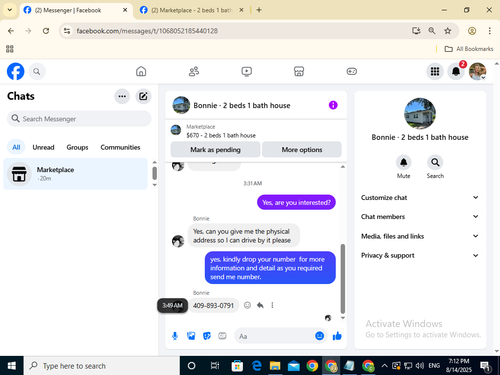React to the 409-893-0791 message

tap(247, 305)
